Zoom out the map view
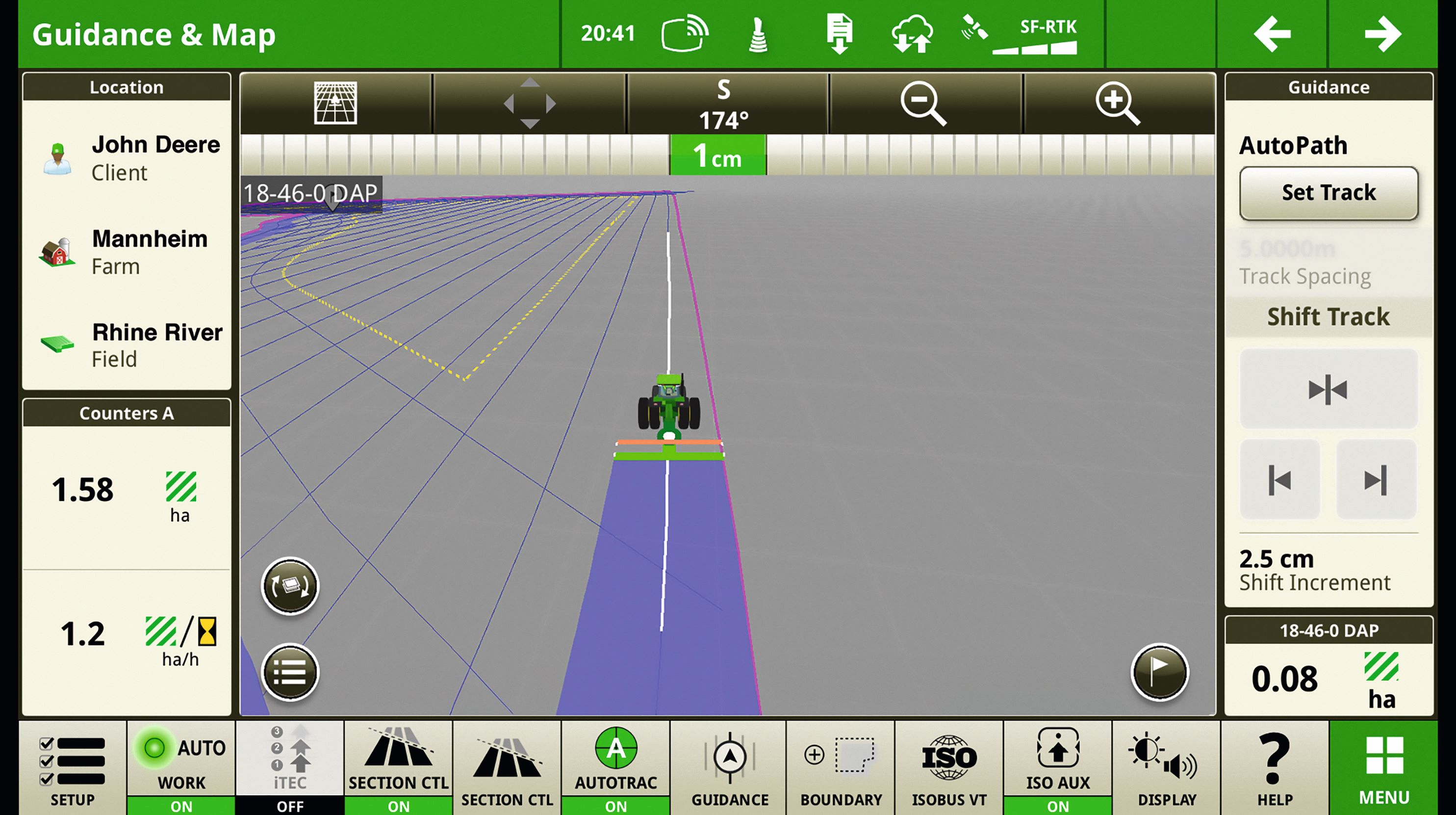This screenshot has height=815, width=1456. coord(923,104)
